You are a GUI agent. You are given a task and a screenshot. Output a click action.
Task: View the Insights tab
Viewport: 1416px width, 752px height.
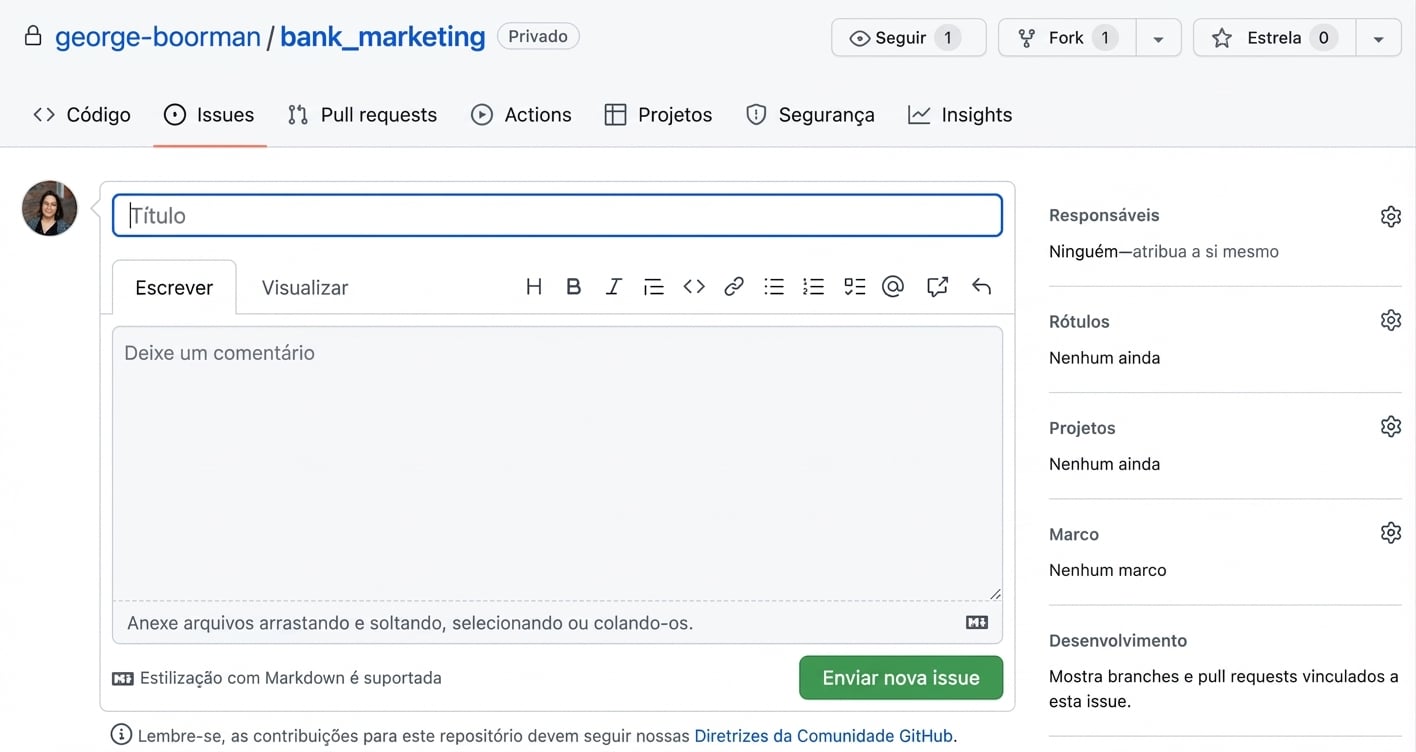[x=960, y=115]
